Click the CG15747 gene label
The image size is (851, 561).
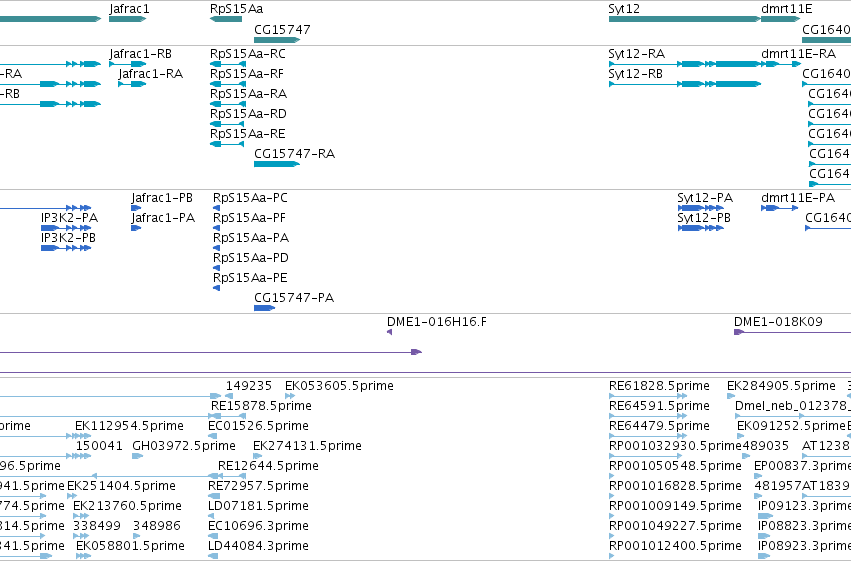pyautogui.click(x=282, y=30)
